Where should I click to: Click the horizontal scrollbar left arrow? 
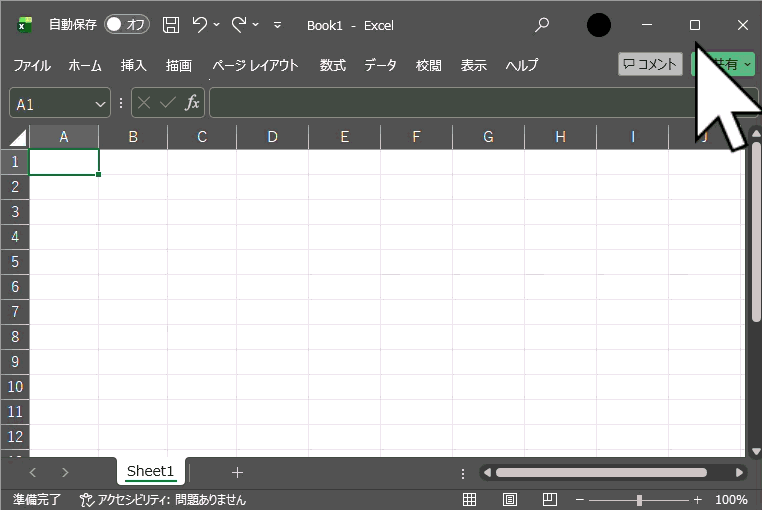(487, 473)
